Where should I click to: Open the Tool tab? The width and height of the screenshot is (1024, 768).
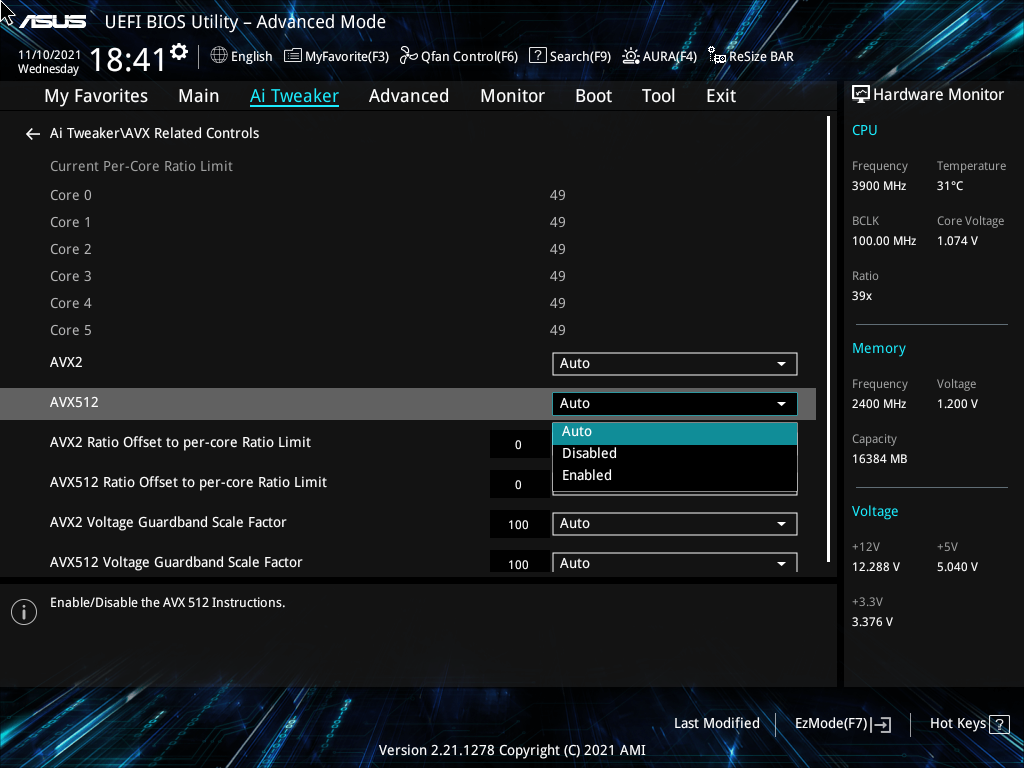pos(658,96)
